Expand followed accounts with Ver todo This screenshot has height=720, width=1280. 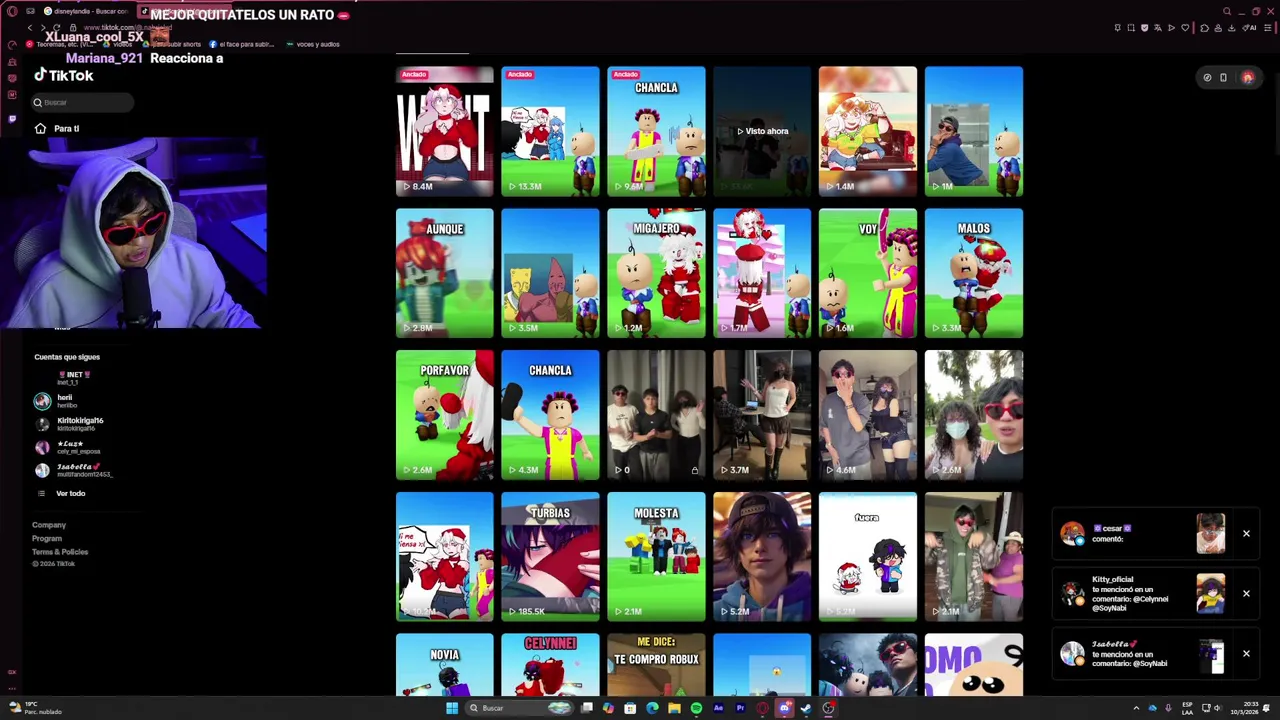click(62, 493)
